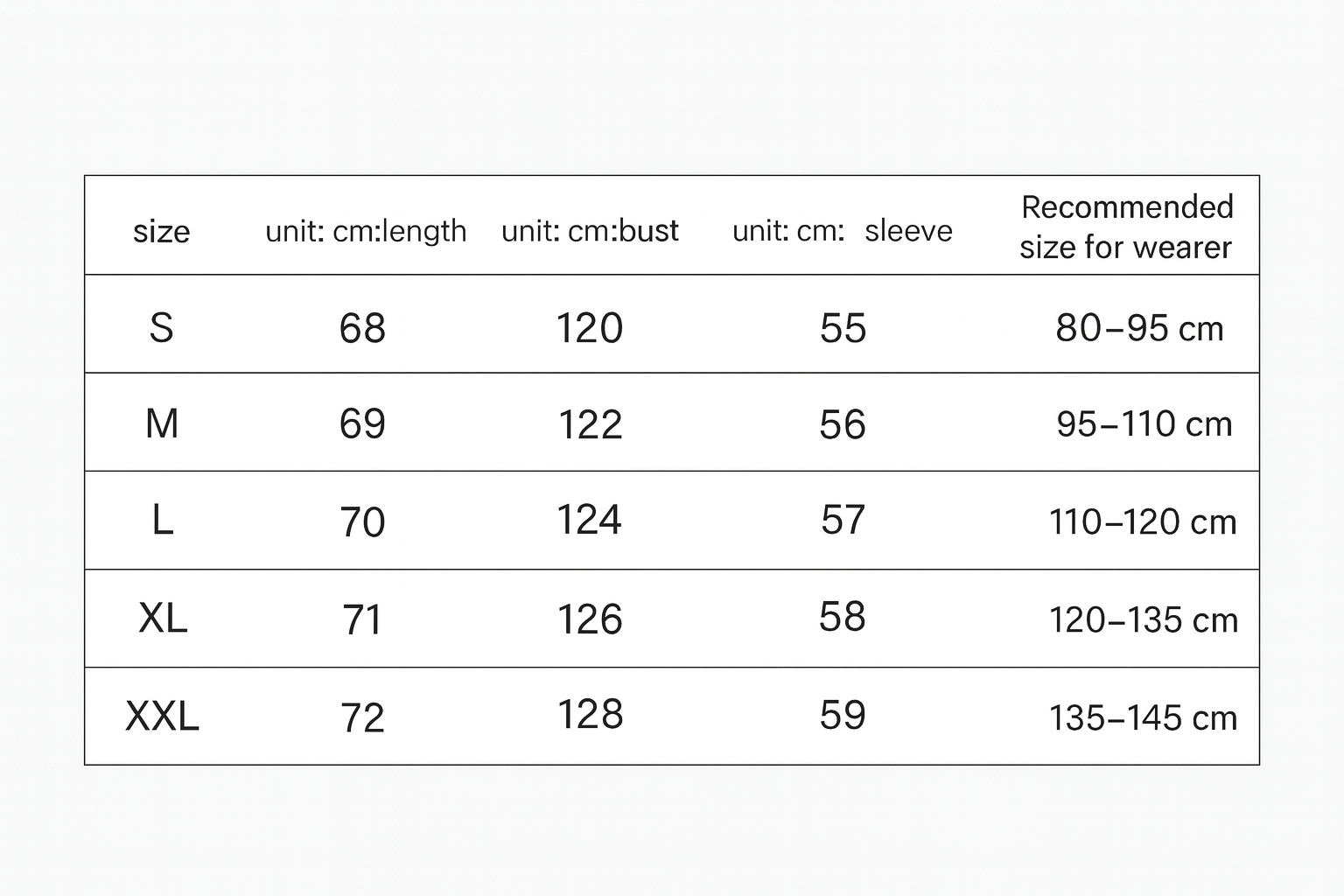This screenshot has height=896, width=1344.
Task: Click the length value 68
Action: (362, 329)
